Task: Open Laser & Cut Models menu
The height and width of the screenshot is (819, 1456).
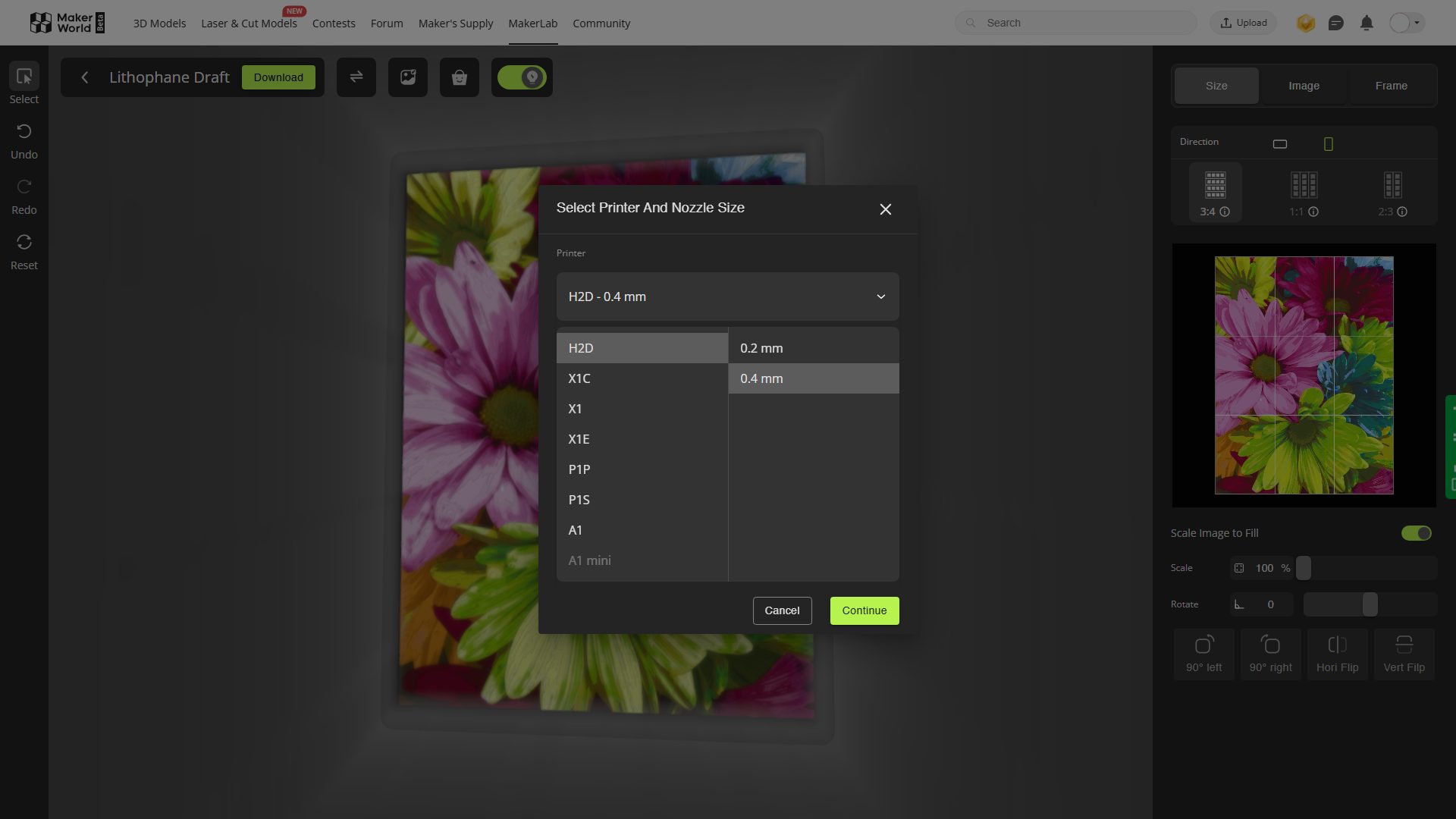Action: pos(249,24)
